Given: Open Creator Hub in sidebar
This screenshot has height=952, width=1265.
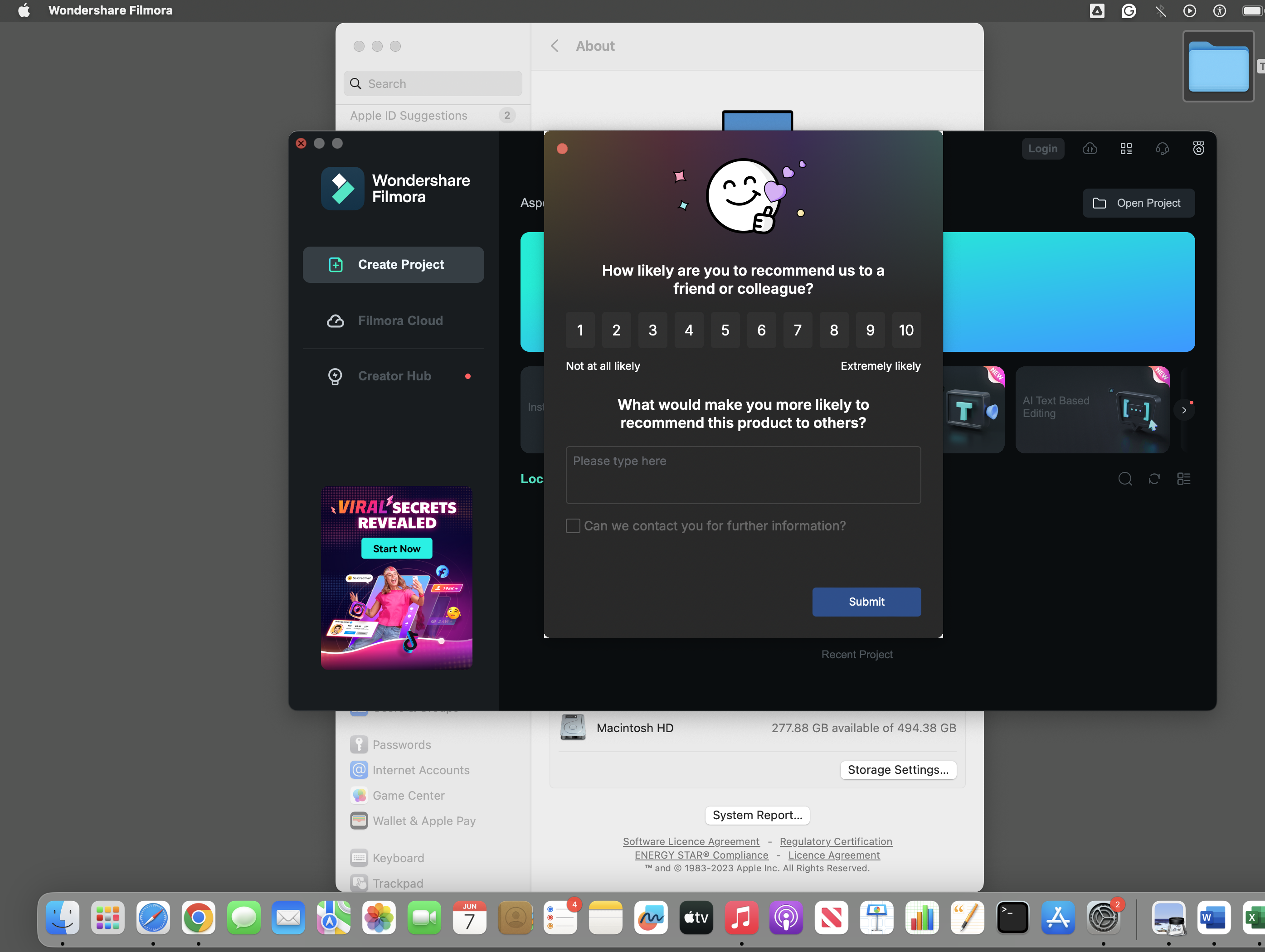Looking at the screenshot, I should pyautogui.click(x=394, y=376).
